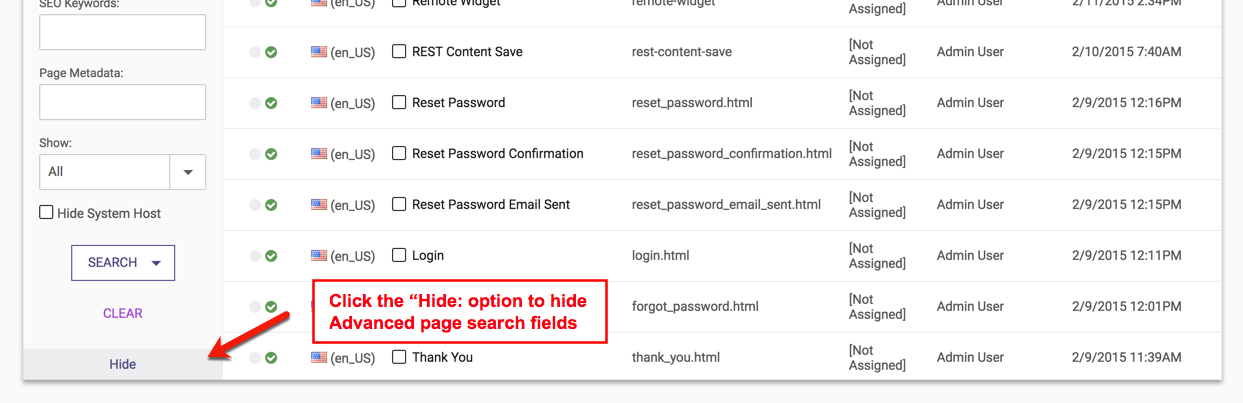Check the REST Content Save page checkbox

coord(399,52)
